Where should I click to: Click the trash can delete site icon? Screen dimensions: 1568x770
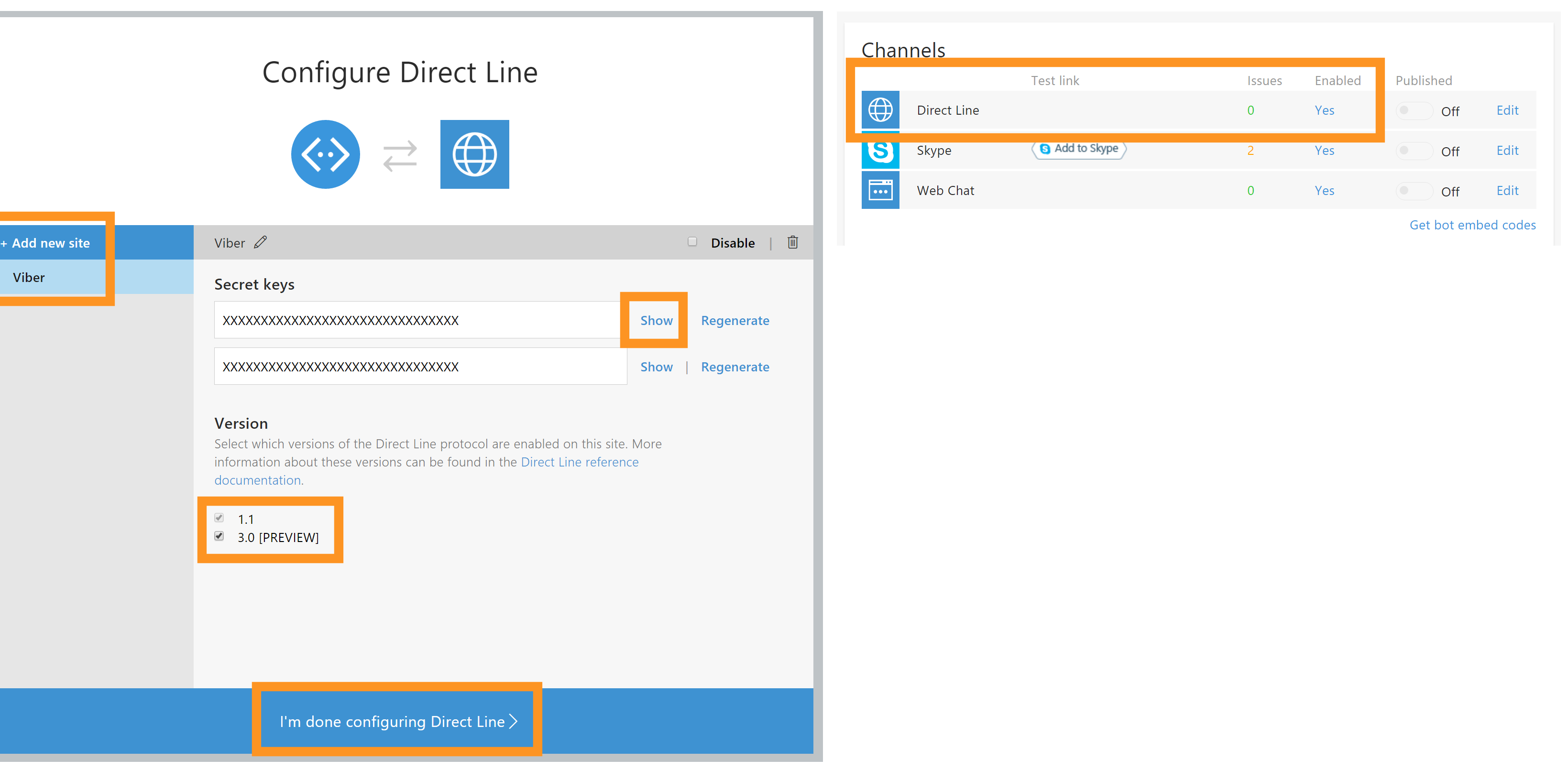(x=792, y=242)
